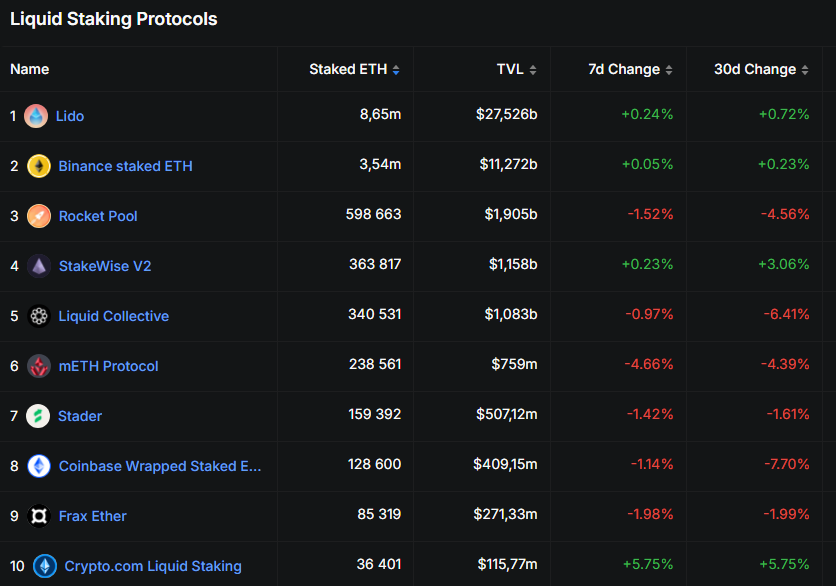Open the Crypto.com Liquid Staking link
Image resolution: width=836 pixels, height=586 pixels.
click(153, 566)
